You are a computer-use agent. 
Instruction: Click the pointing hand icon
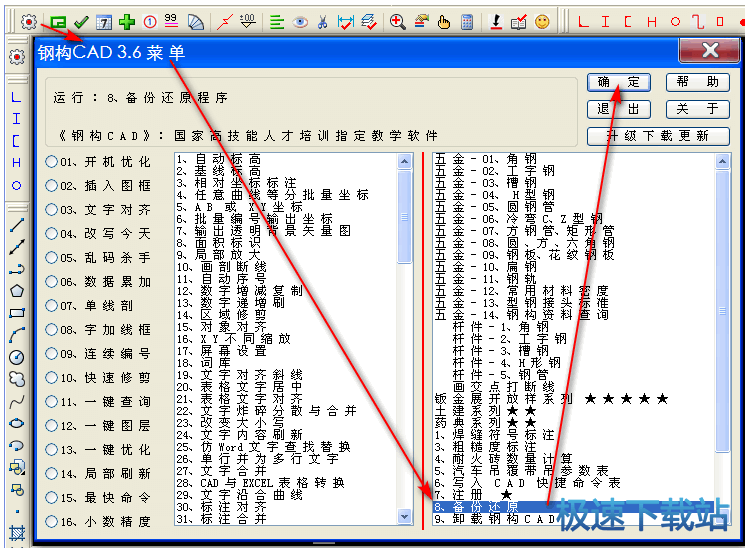coord(444,22)
